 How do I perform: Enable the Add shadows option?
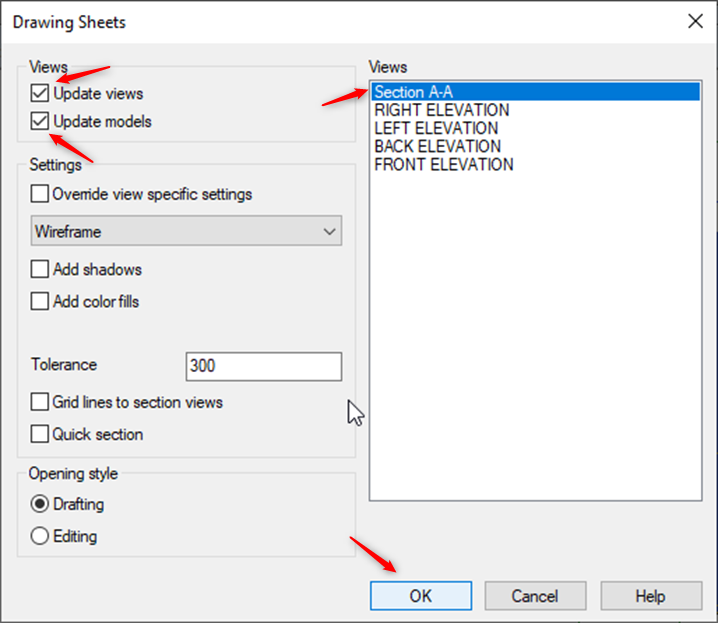coord(40,269)
